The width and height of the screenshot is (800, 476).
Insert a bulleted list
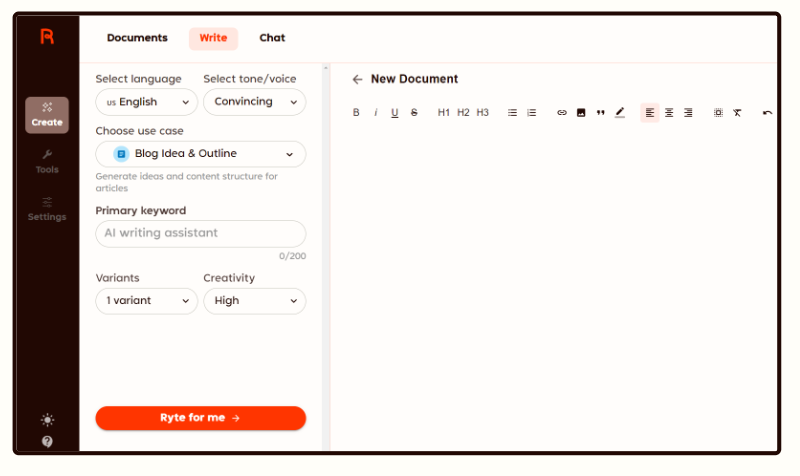click(x=512, y=113)
